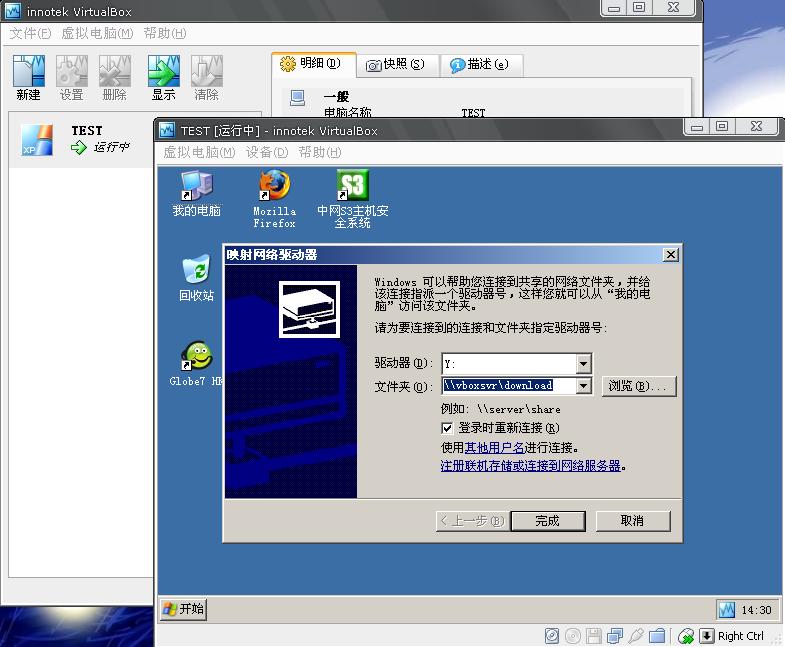Close the 映射网络驱动器 dialog

click(670, 255)
